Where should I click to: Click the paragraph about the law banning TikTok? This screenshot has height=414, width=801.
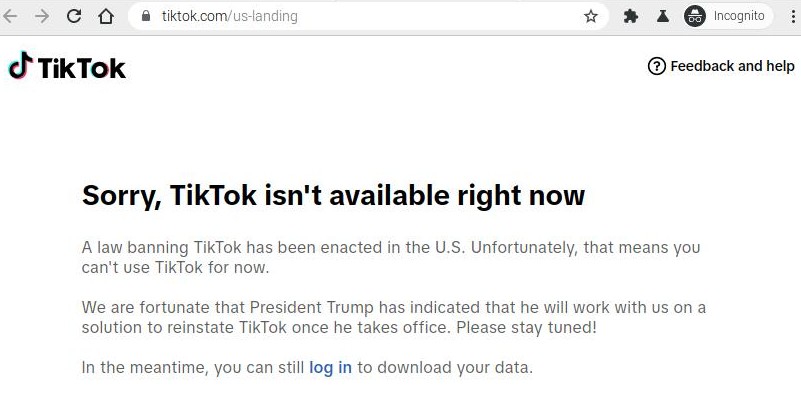391,257
